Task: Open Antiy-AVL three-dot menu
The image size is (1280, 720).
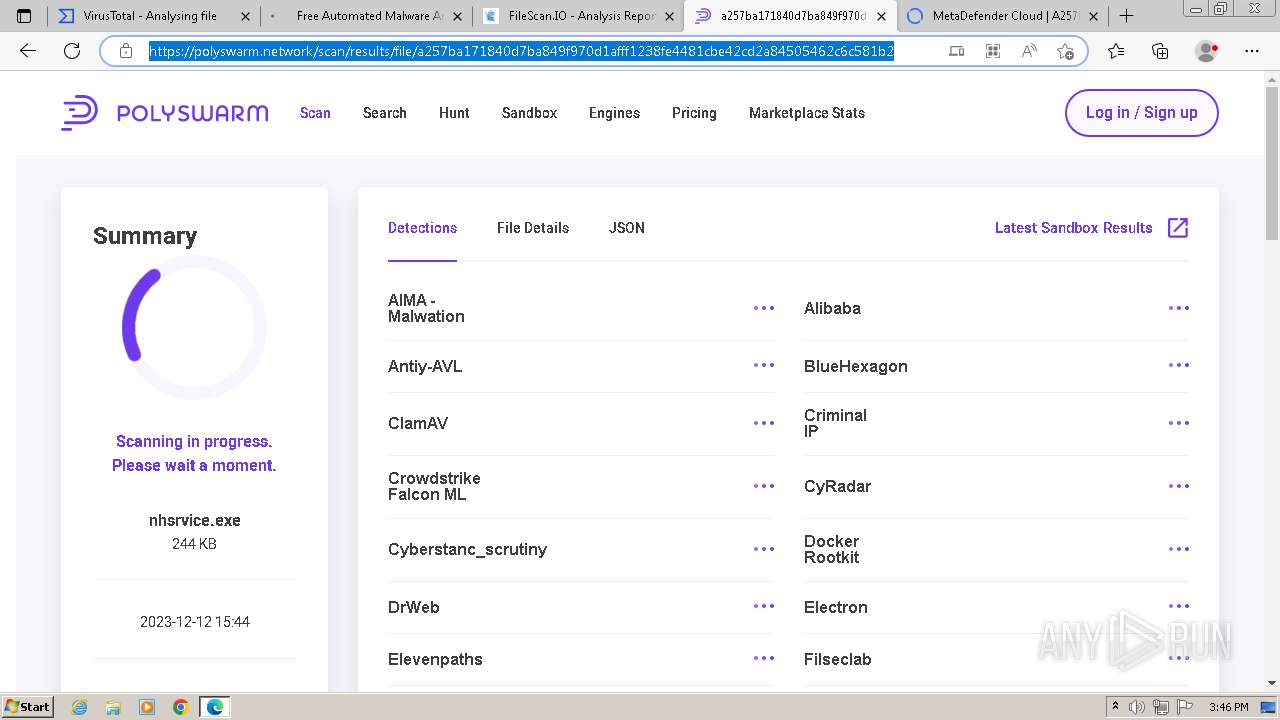Action: click(x=764, y=365)
